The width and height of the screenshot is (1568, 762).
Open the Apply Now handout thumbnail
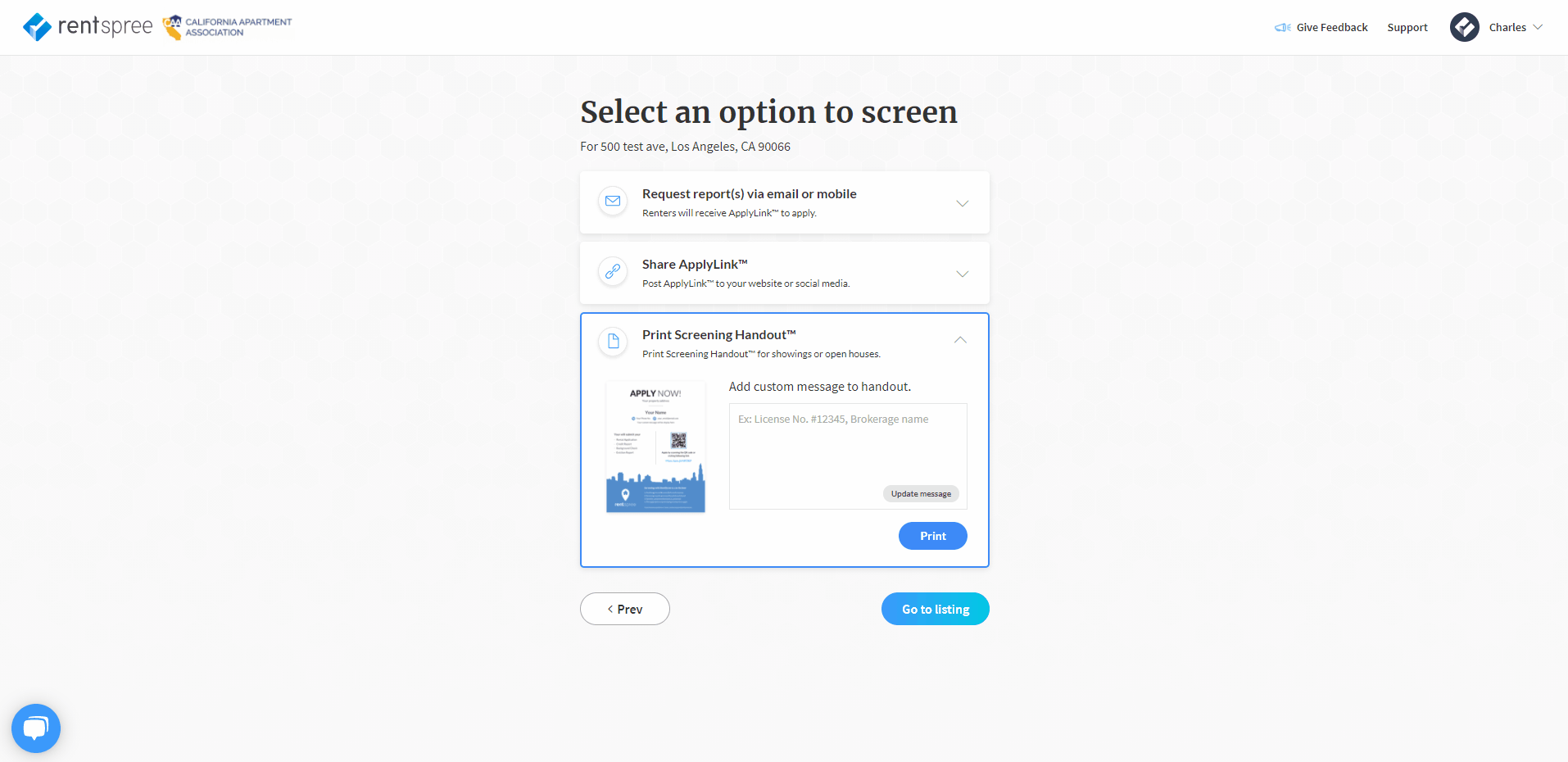pos(655,447)
